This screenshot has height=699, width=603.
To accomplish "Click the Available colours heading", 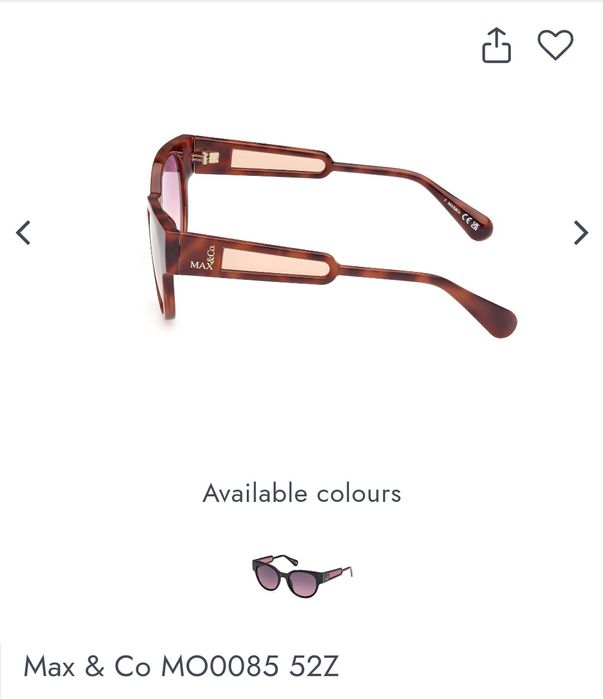I will [x=302, y=493].
